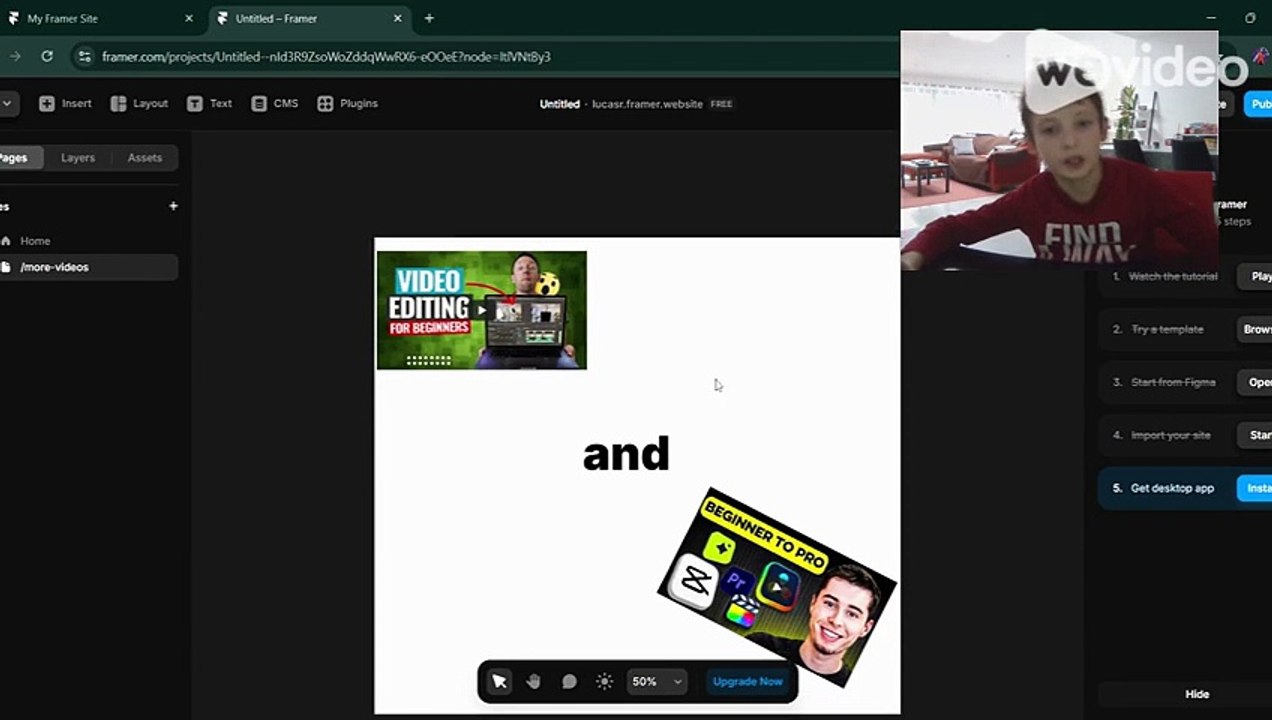Click the Plugins icon
This screenshot has height=720, width=1272.
click(x=325, y=103)
